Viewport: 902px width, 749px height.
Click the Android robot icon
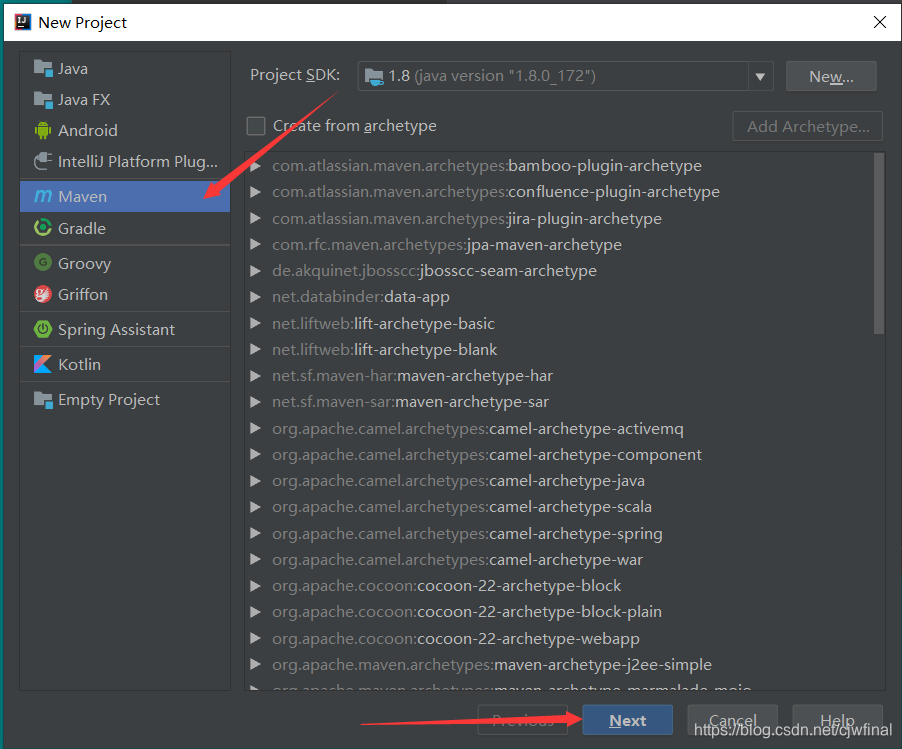coord(43,131)
